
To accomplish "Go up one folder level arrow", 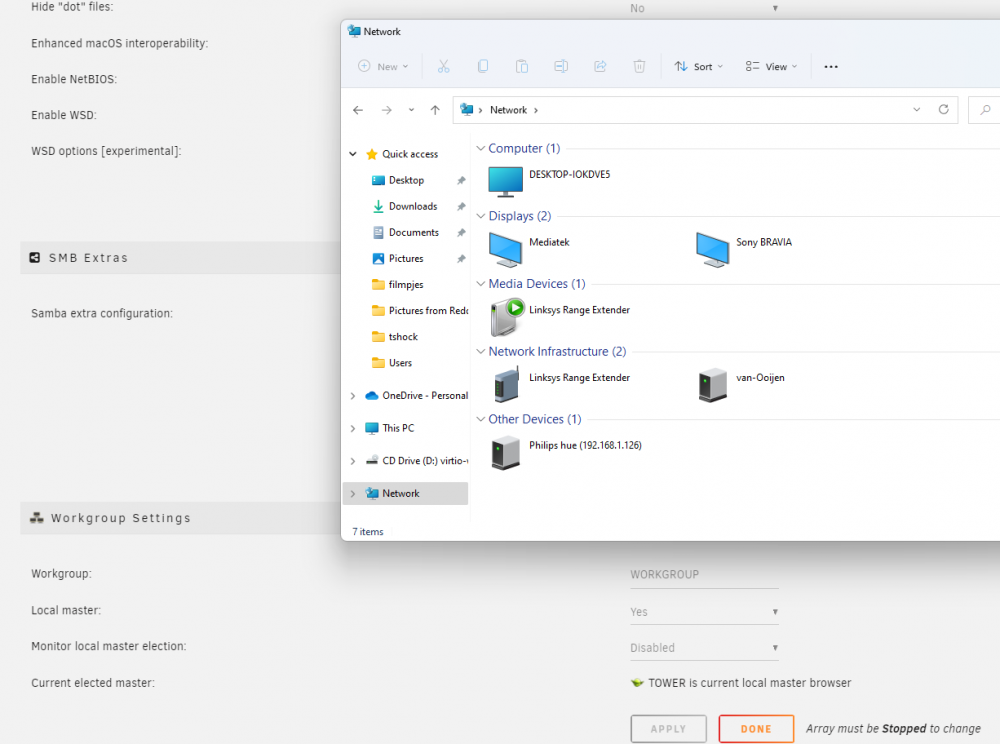I will tap(435, 110).
